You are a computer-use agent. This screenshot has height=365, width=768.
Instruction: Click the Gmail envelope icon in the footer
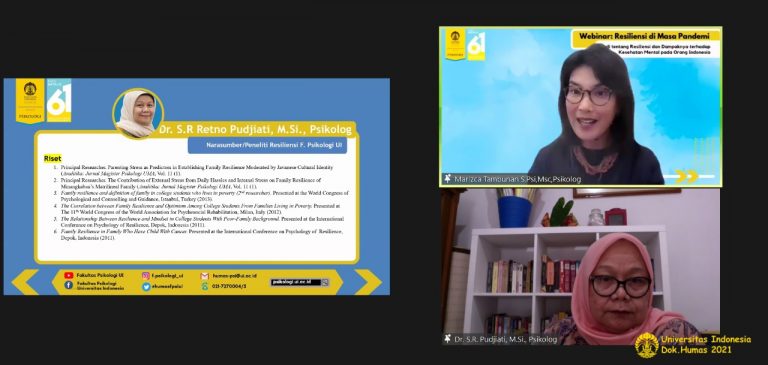tap(205, 276)
